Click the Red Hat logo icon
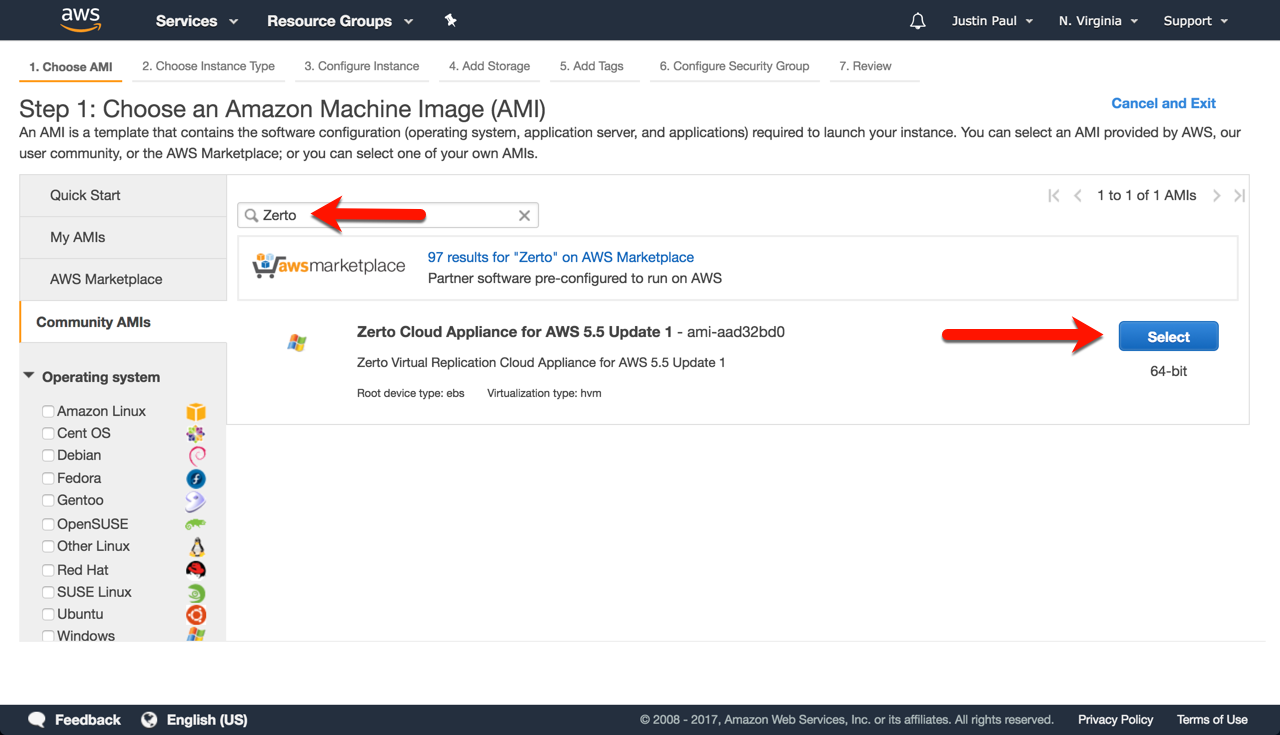1280x735 pixels. [196, 569]
